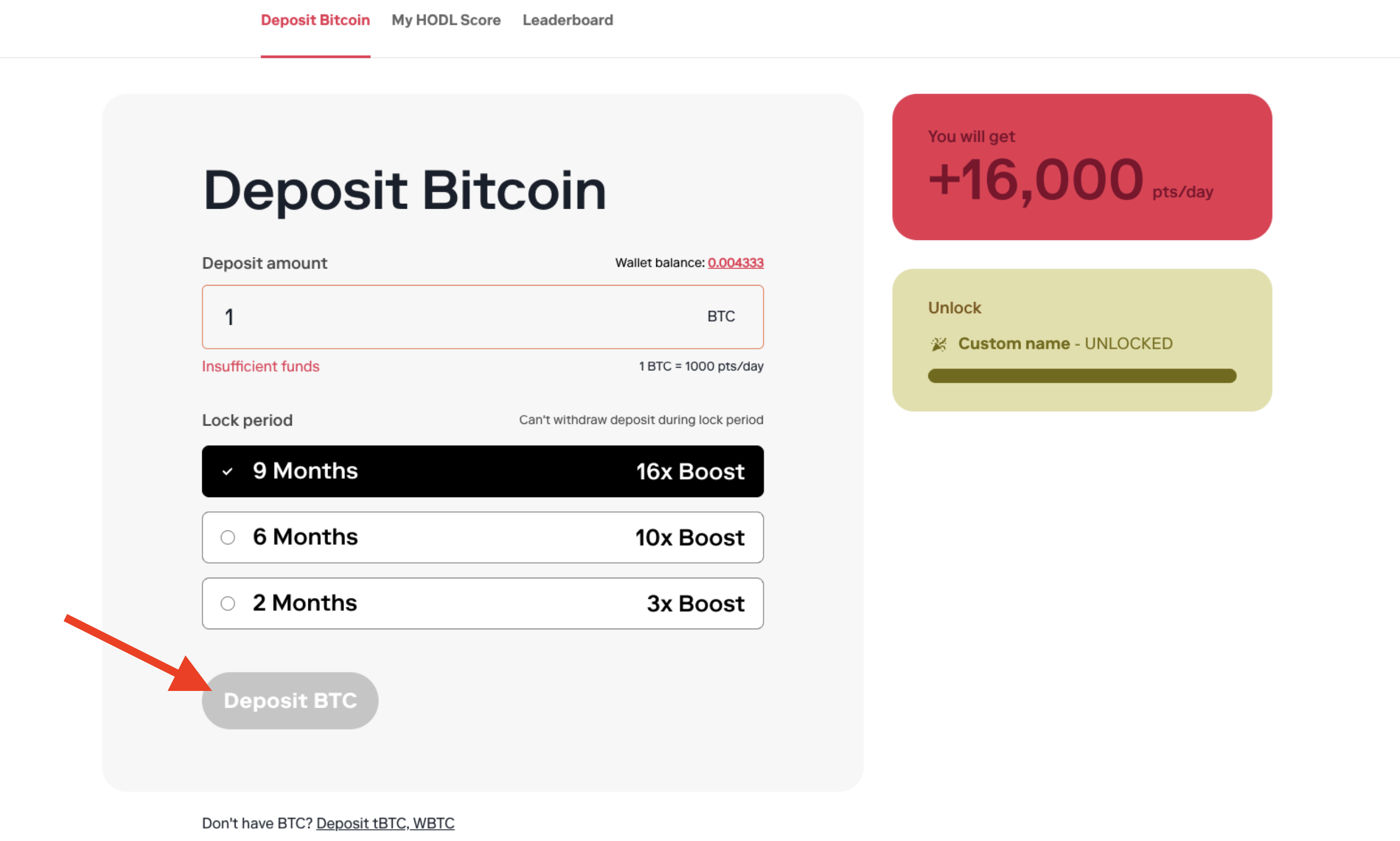
Task: Click the Deposit Bitcoin page heading
Action: (x=405, y=190)
